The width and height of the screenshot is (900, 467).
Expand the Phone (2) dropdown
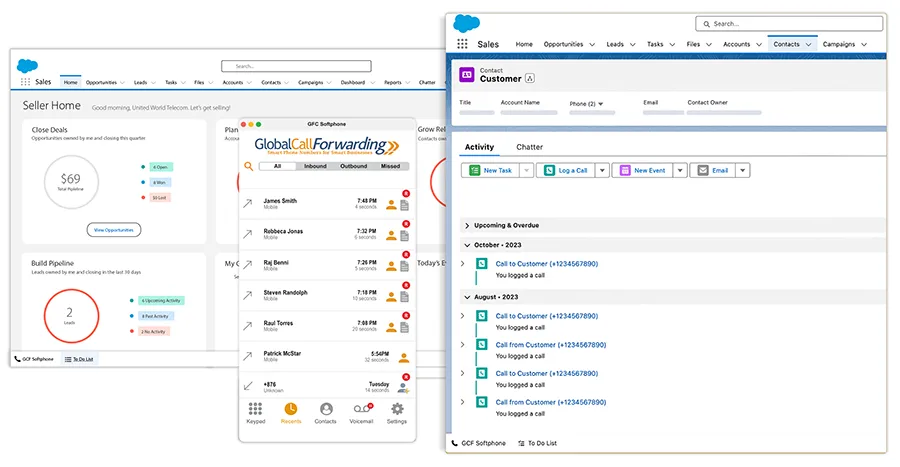[600, 103]
